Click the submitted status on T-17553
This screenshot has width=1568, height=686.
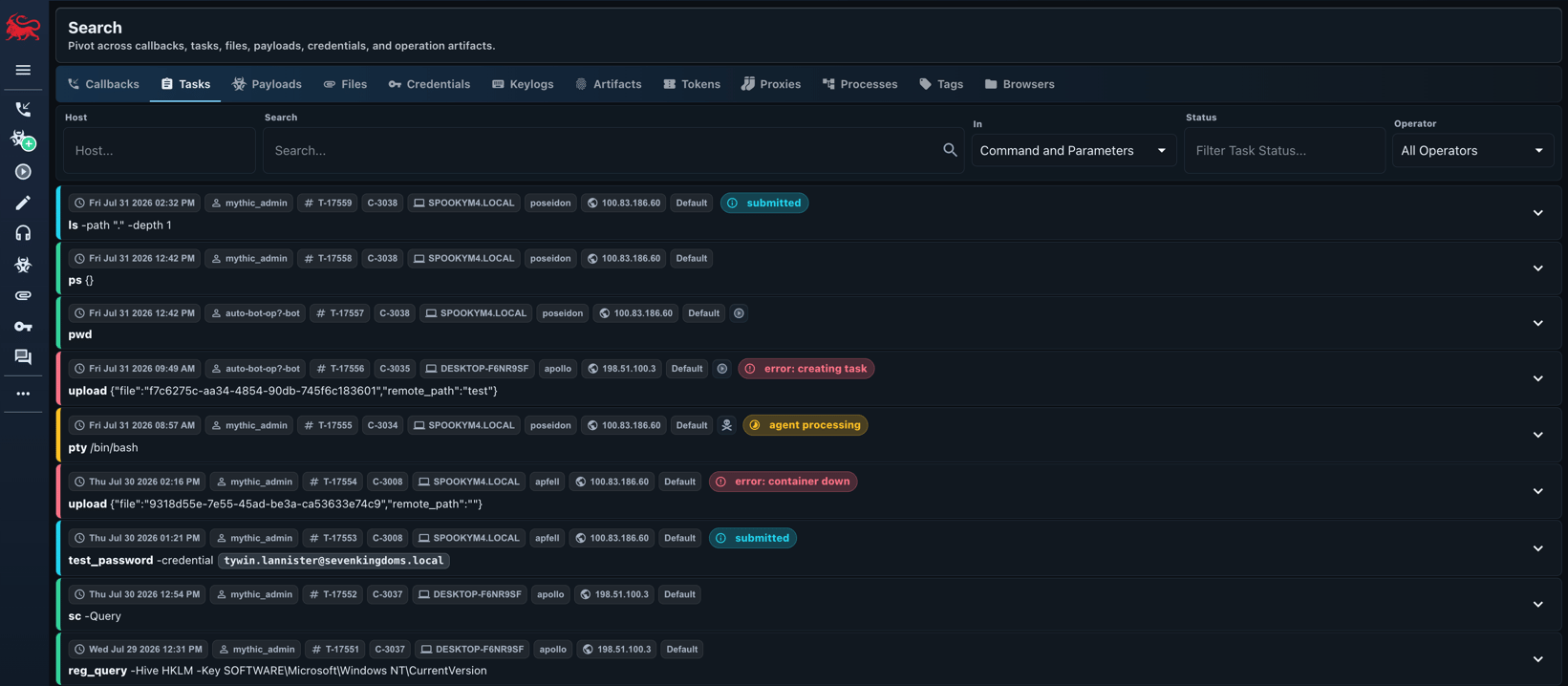coord(753,538)
